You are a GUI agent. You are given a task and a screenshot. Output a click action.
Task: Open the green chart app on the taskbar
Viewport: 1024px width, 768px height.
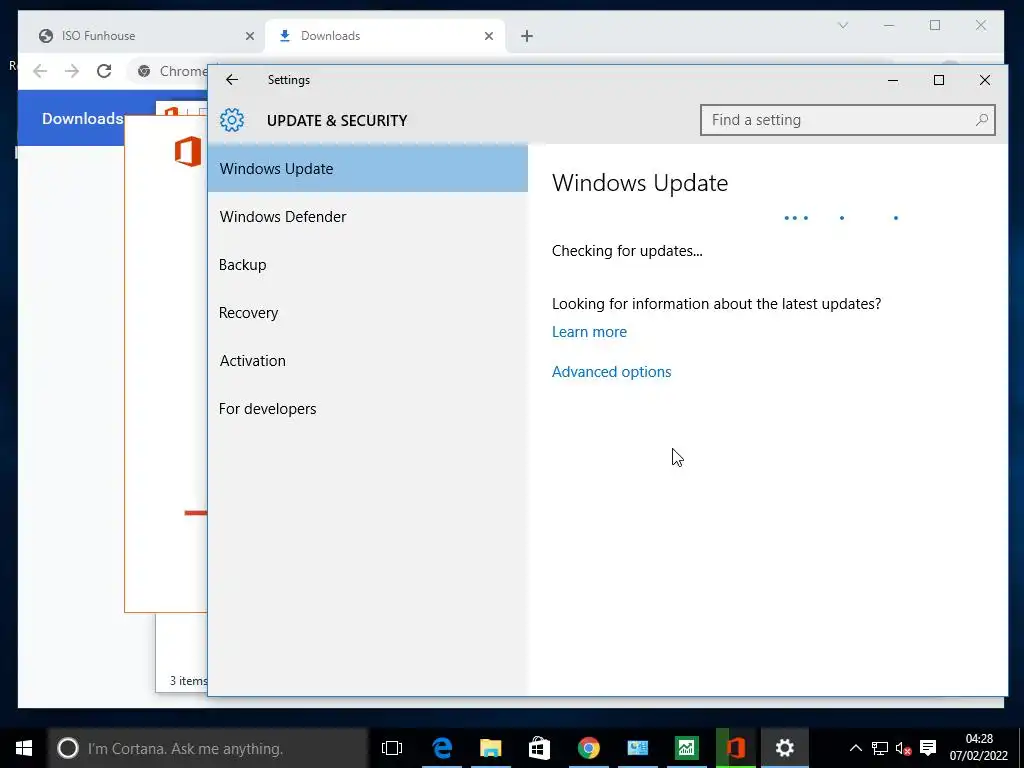686,748
